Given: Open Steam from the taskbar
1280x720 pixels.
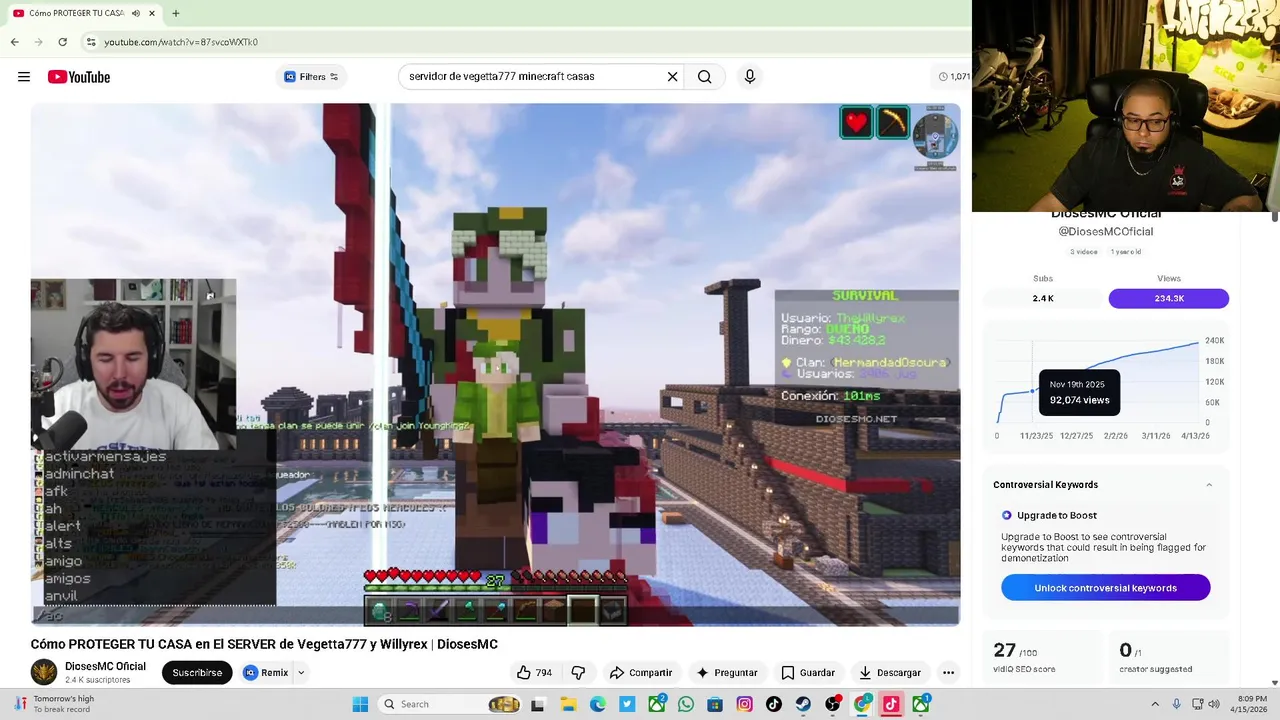Looking at the screenshot, I should pyautogui.click(x=804, y=704).
